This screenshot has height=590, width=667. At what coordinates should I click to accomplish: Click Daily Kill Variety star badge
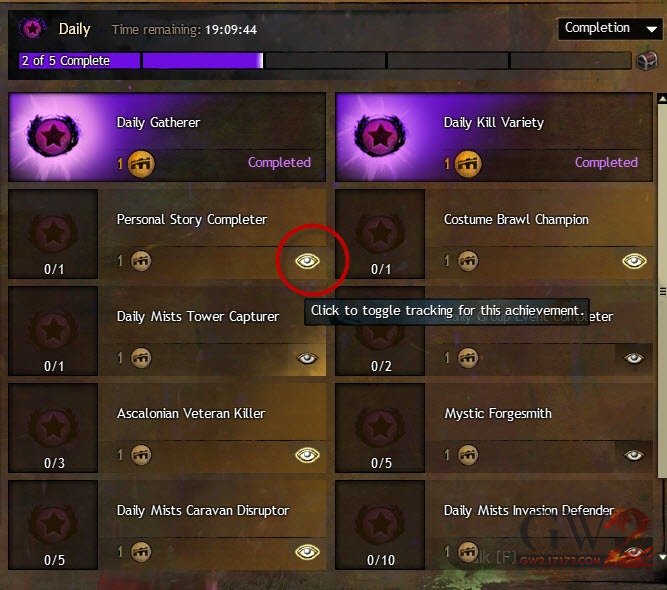point(380,135)
